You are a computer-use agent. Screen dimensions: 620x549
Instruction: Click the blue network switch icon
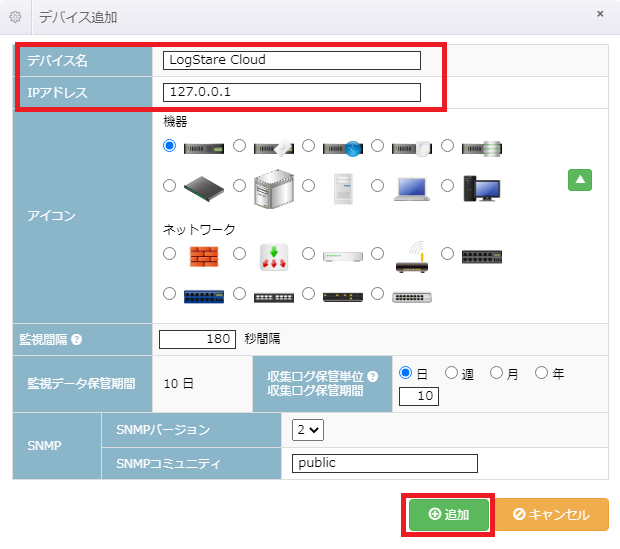(x=204, y=297)
